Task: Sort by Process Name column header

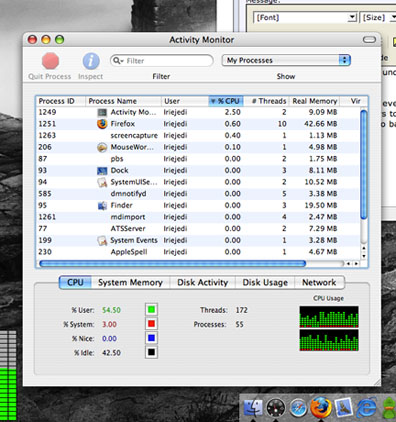Action: 123,101
